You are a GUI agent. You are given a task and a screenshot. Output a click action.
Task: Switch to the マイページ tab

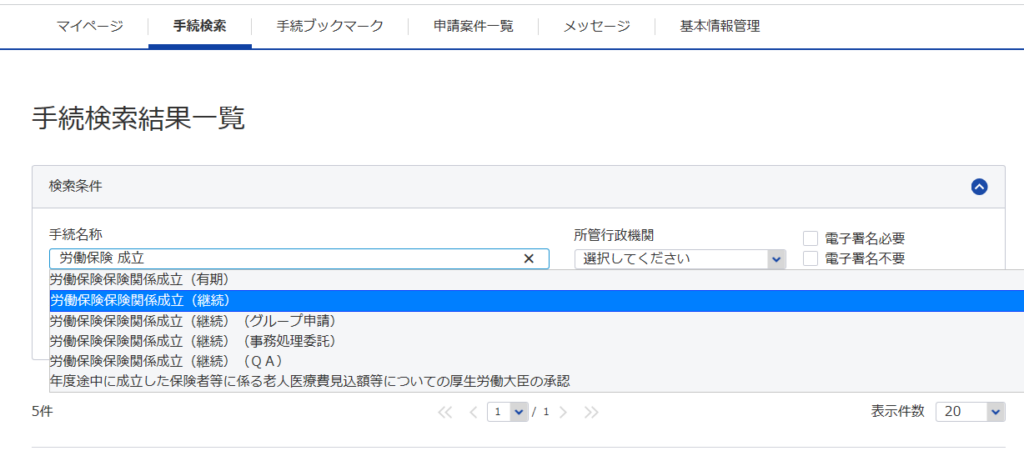pyautogui.click(x=90, y=26)
